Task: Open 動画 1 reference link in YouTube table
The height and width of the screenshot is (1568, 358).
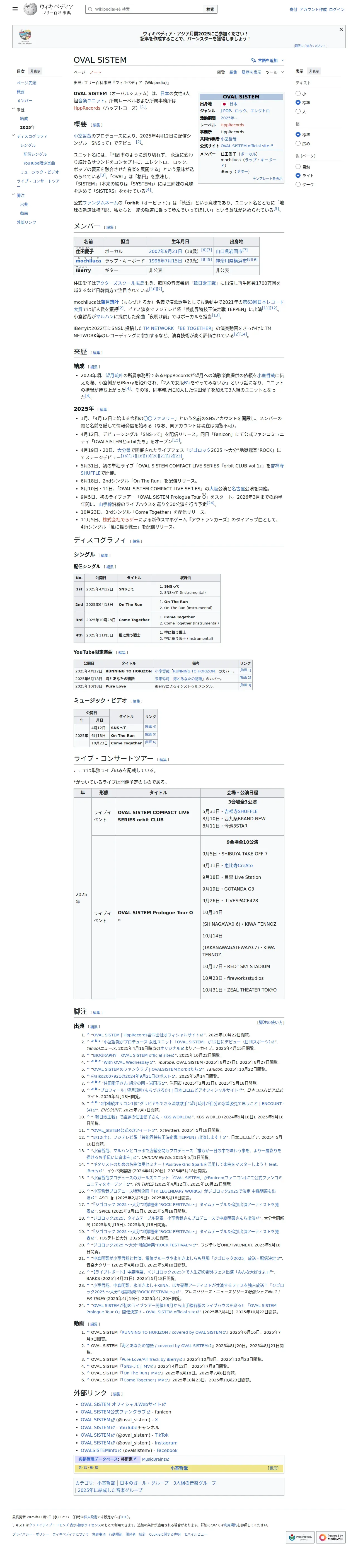Action: pyautogui.click(x=245, y=670)
